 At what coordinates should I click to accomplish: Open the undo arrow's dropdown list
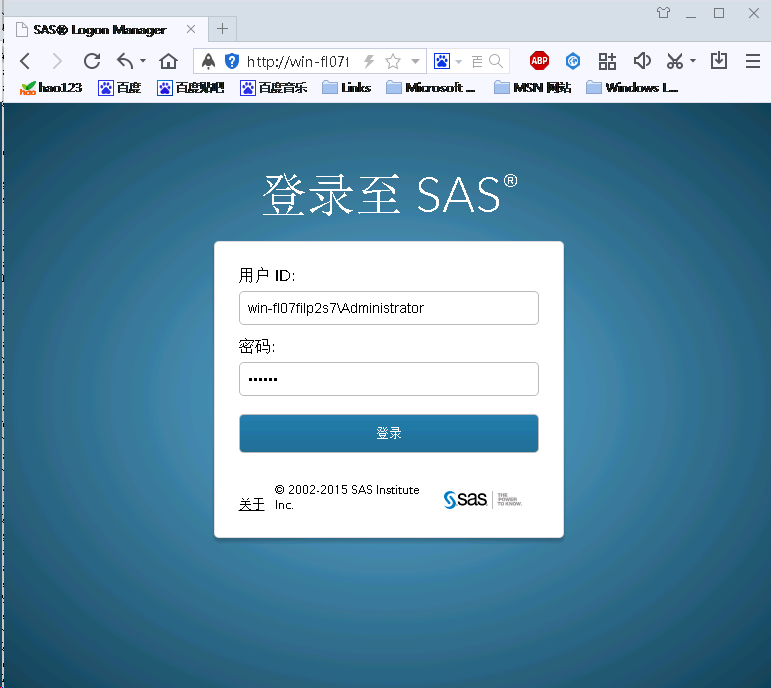coord(143,61)
